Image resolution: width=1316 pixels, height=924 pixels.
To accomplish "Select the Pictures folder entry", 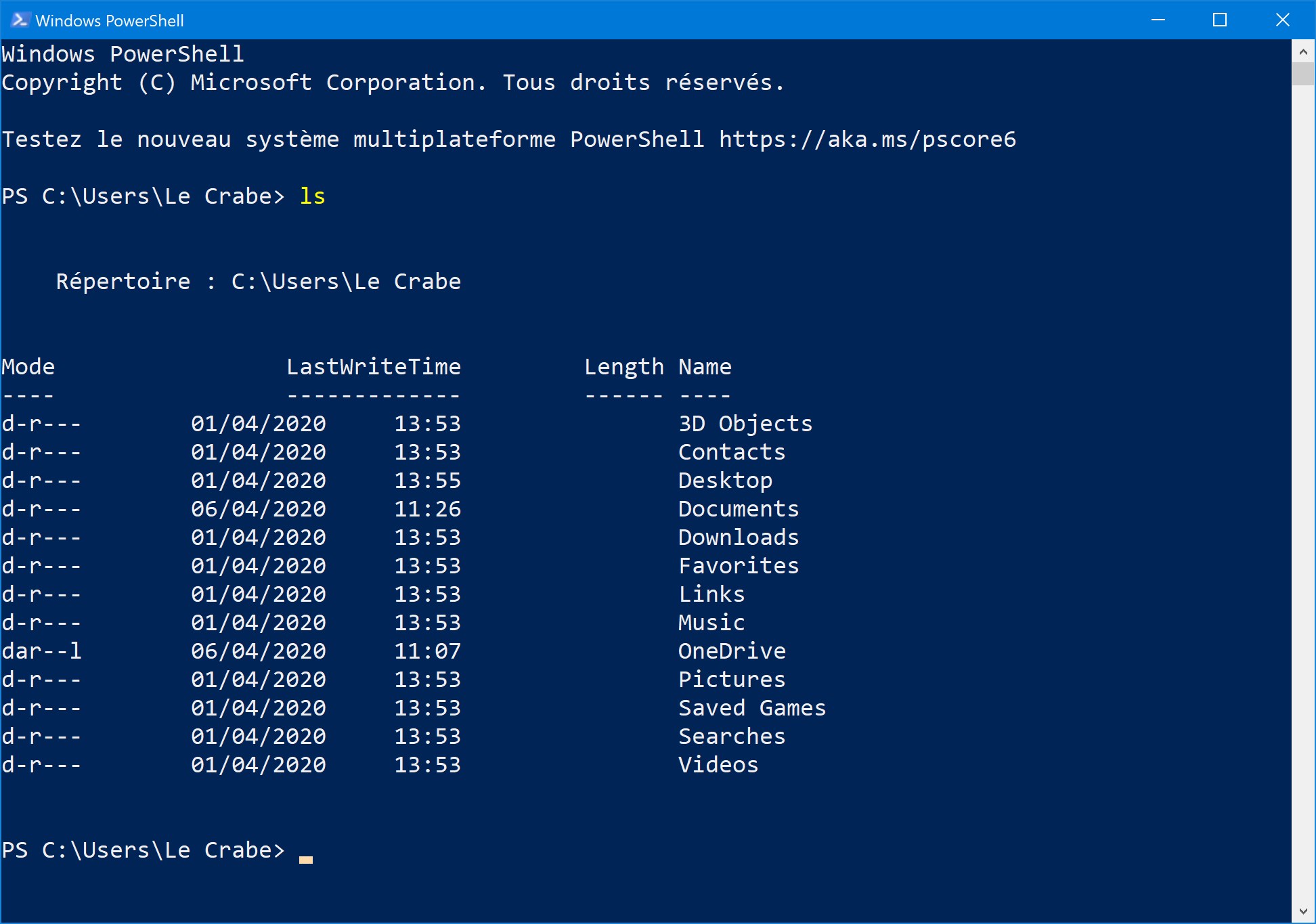I will [731, 679].
